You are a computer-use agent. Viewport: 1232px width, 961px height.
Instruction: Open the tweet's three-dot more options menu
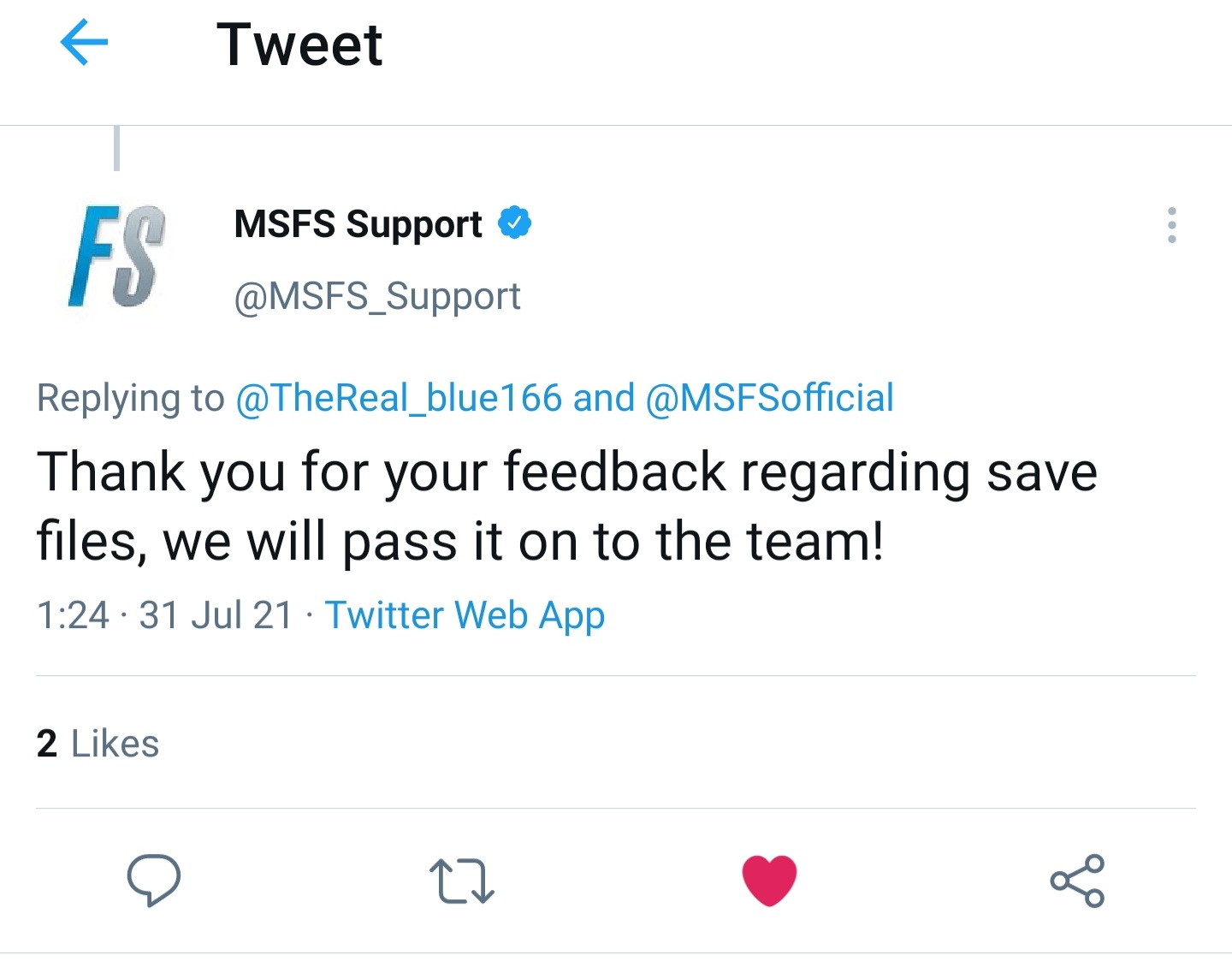click(1171, 225)
